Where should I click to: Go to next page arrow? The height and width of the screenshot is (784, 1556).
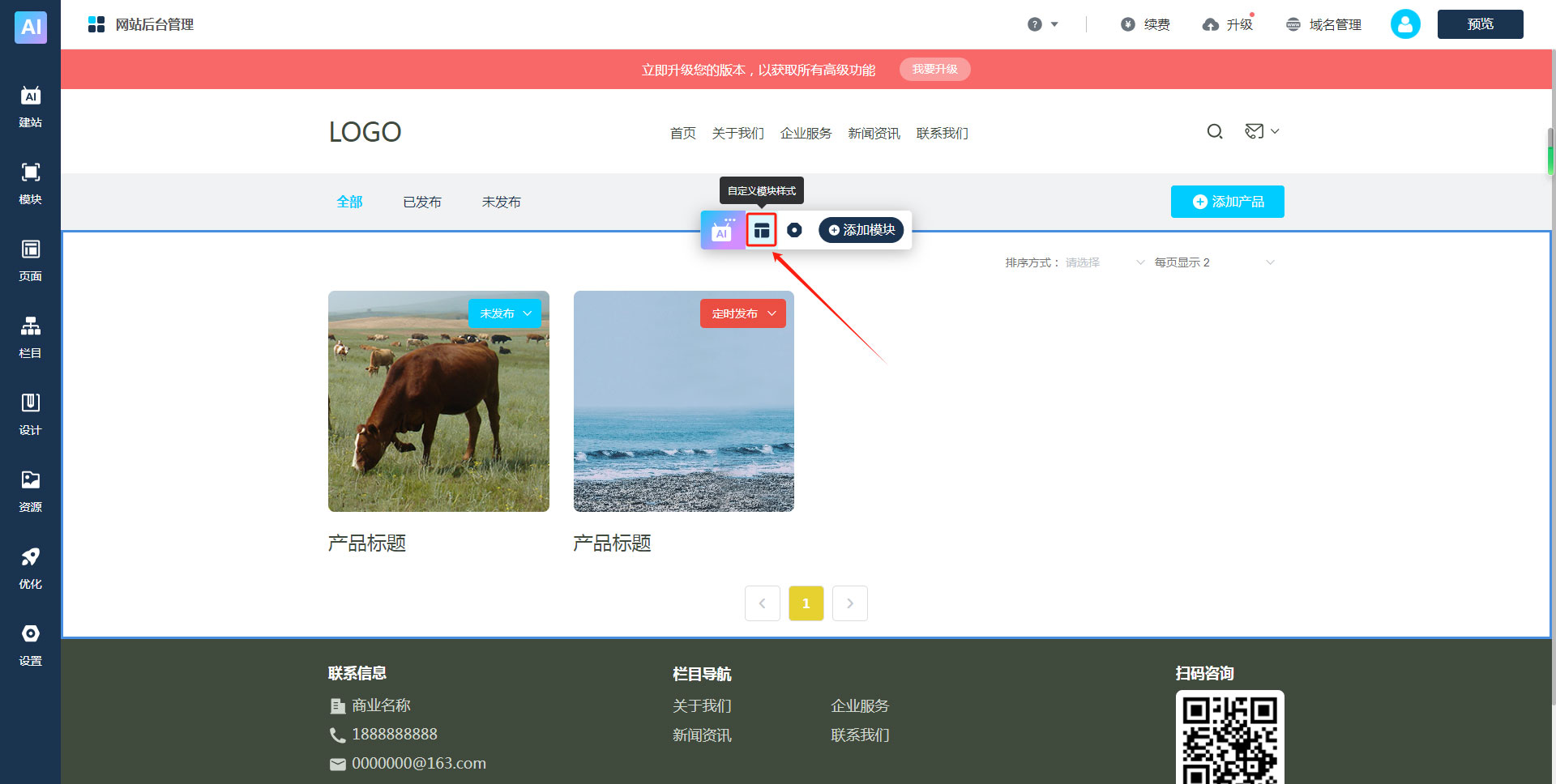tap(849, 603)
